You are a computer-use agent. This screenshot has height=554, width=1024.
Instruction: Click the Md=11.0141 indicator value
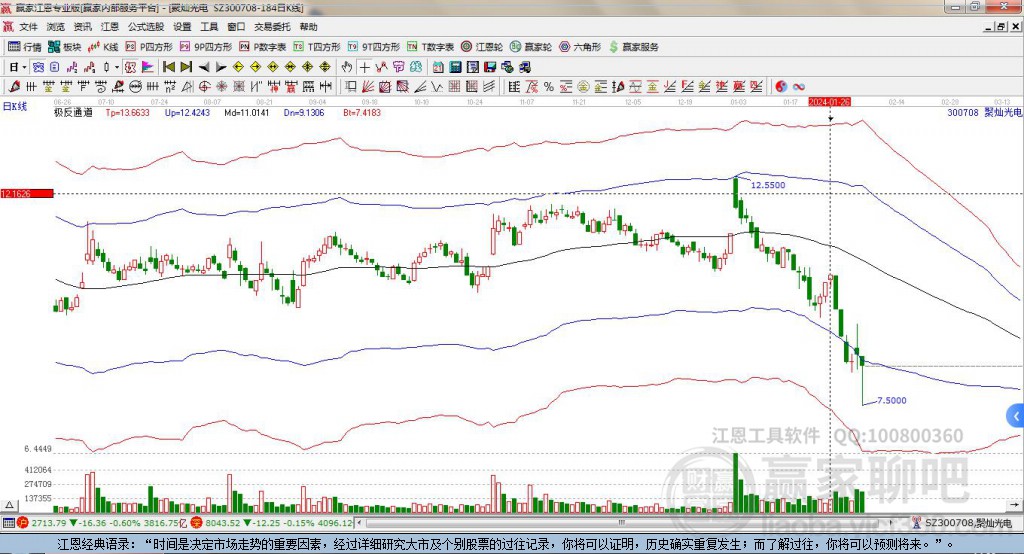[246, 112]
